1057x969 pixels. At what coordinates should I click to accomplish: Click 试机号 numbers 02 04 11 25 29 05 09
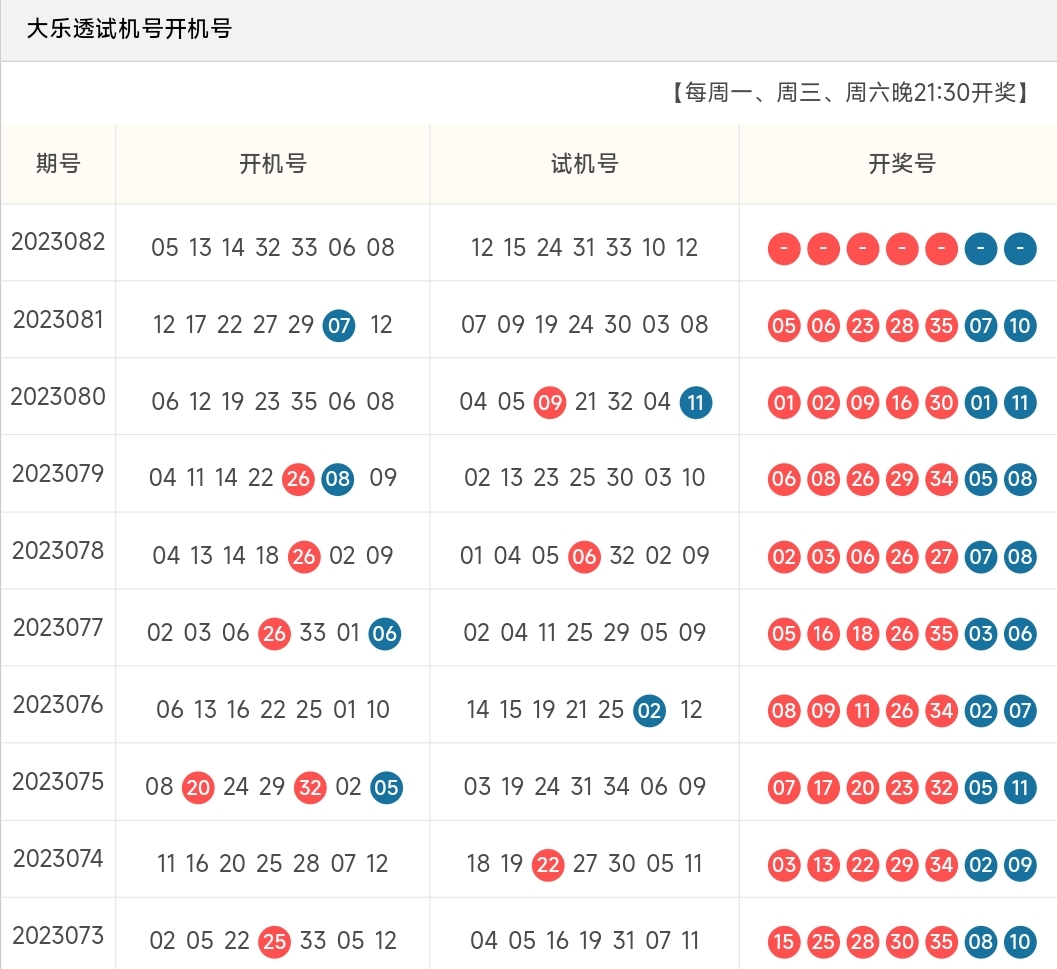pos(584,633)
